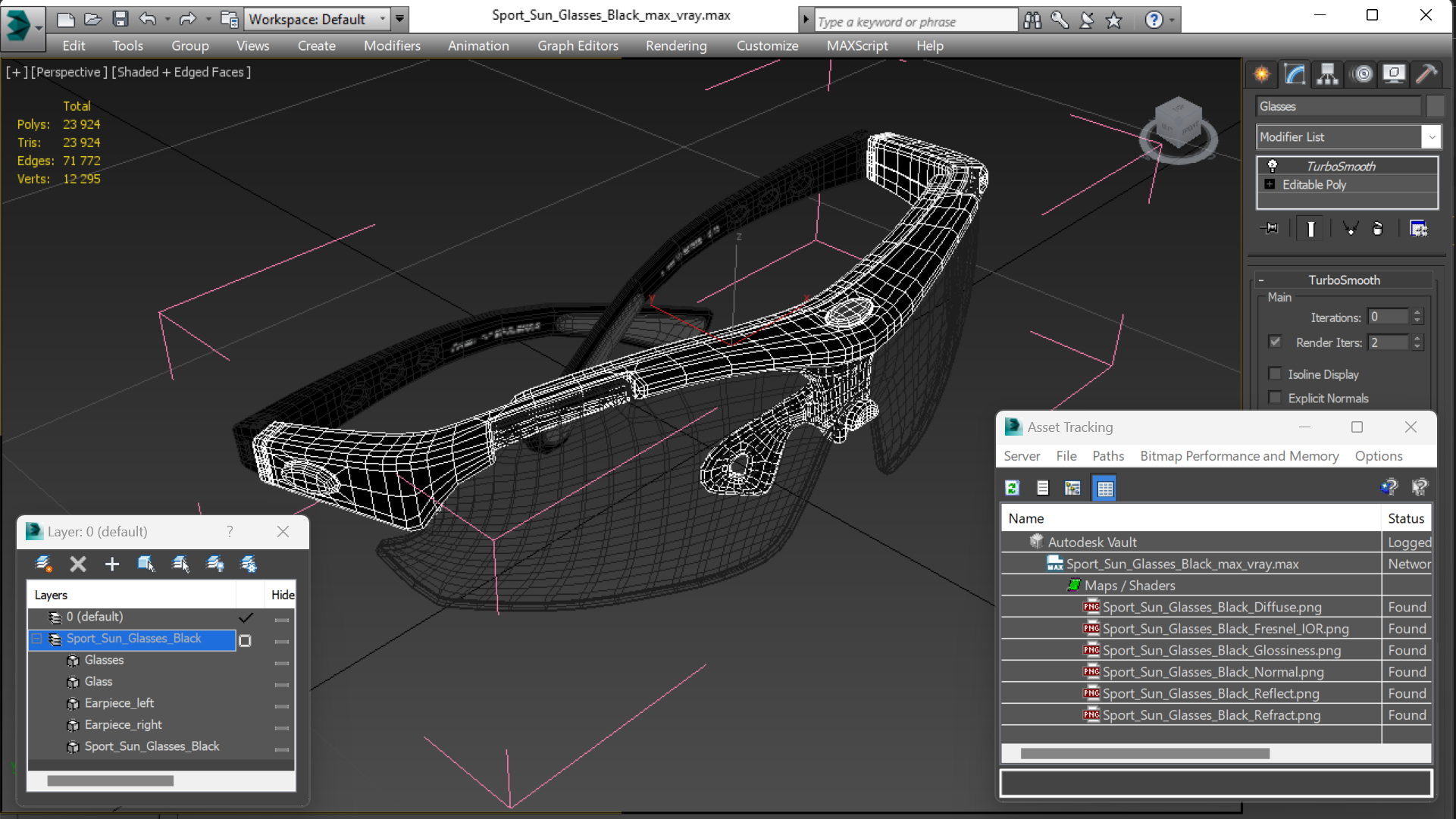Click the favorites star icon in the title bar
The image size is (1456, 819).
(x=1113, y=20)
